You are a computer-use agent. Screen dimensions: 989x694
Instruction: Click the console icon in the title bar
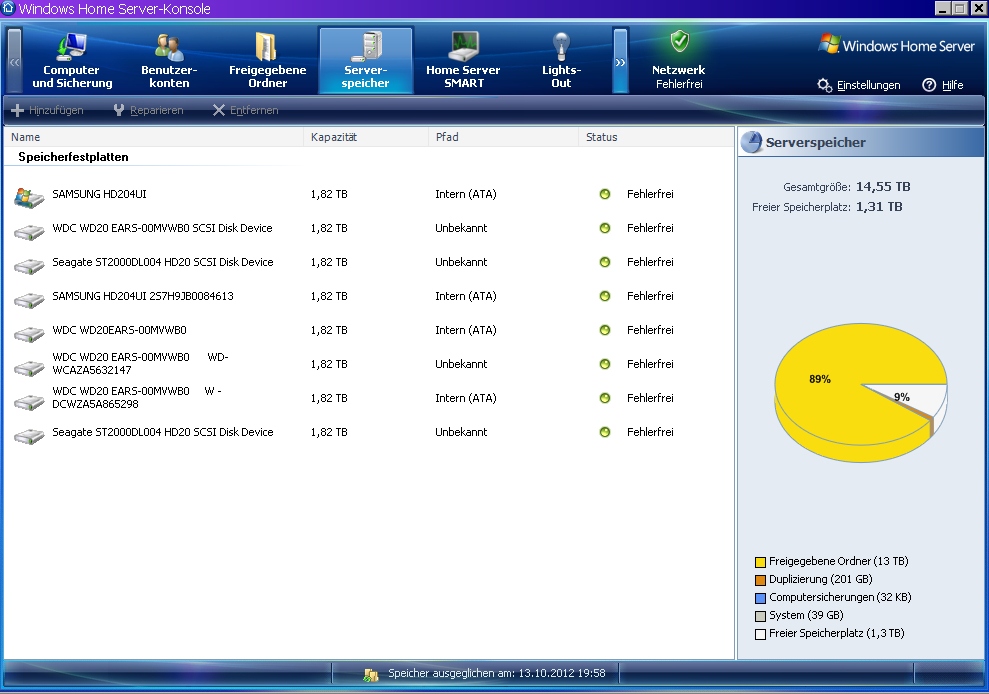[x=8, y=8]
